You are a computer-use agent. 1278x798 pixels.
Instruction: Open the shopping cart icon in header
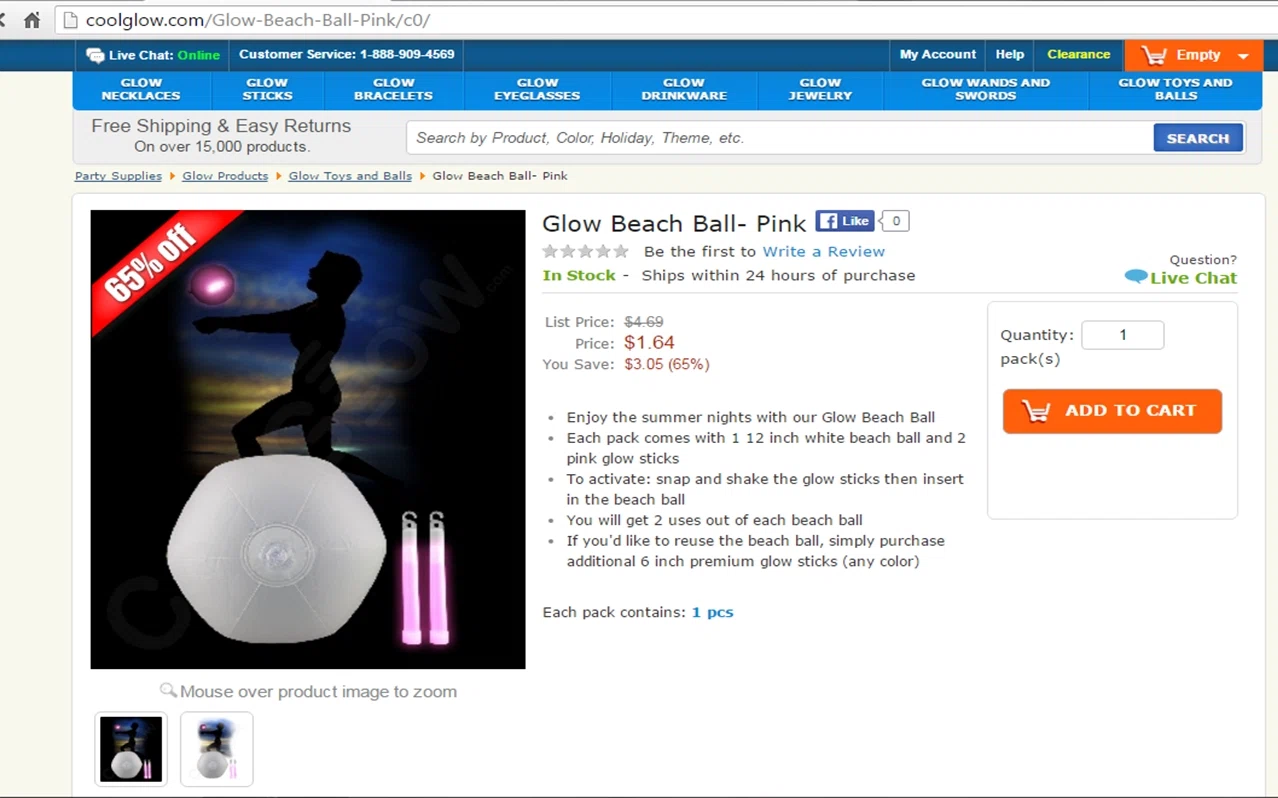click(x=1154, y=55)
